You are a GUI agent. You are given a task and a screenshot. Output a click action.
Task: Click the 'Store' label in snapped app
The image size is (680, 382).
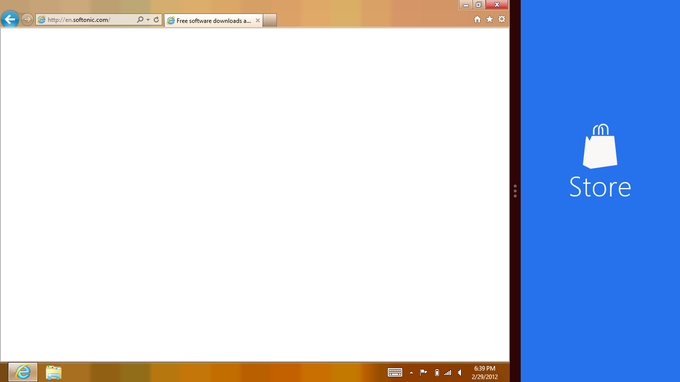pos(600,187)
